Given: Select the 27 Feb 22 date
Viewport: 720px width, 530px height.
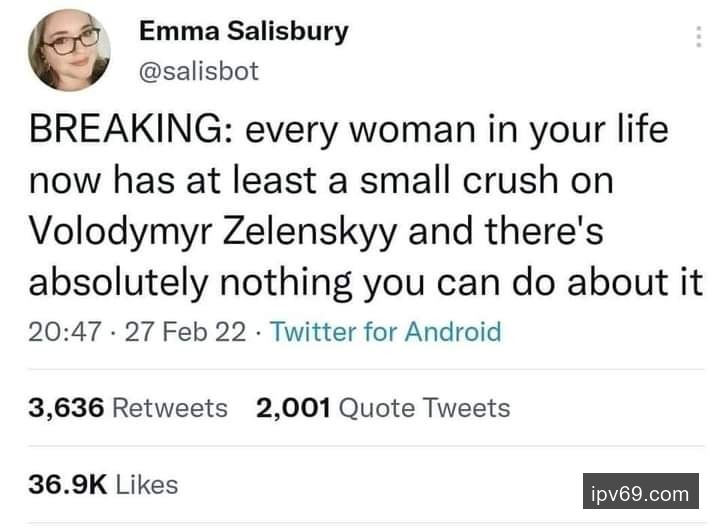Looking at the screenshot, I should coord(188,331).
